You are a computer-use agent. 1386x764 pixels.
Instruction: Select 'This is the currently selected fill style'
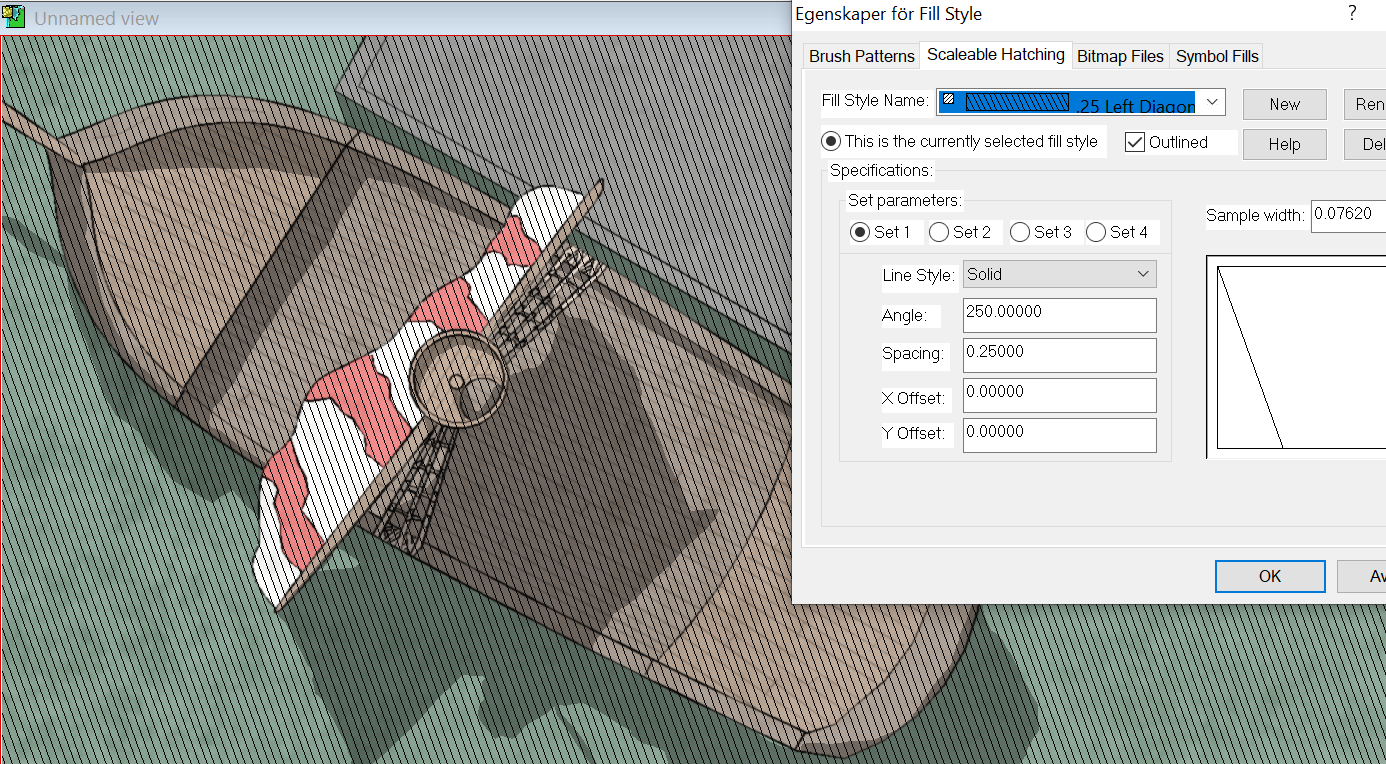point(830,142)
